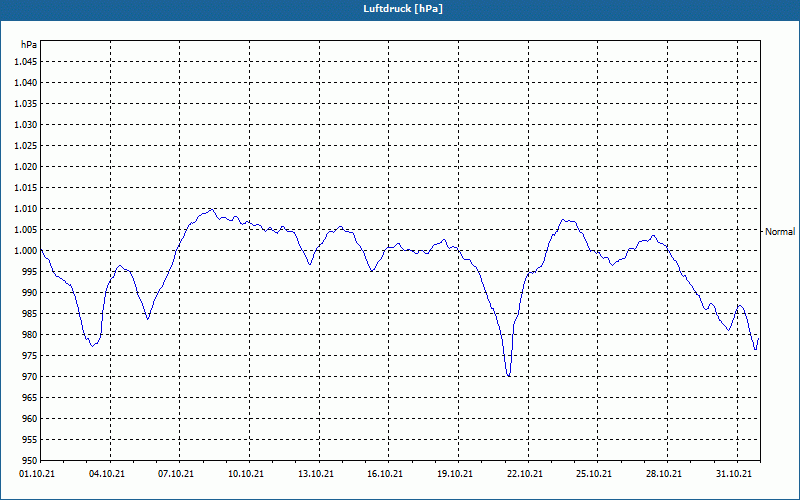Screen dimensions: 800x500
Task: Select the 1.030 y-axis label
Action: point(27,124)
